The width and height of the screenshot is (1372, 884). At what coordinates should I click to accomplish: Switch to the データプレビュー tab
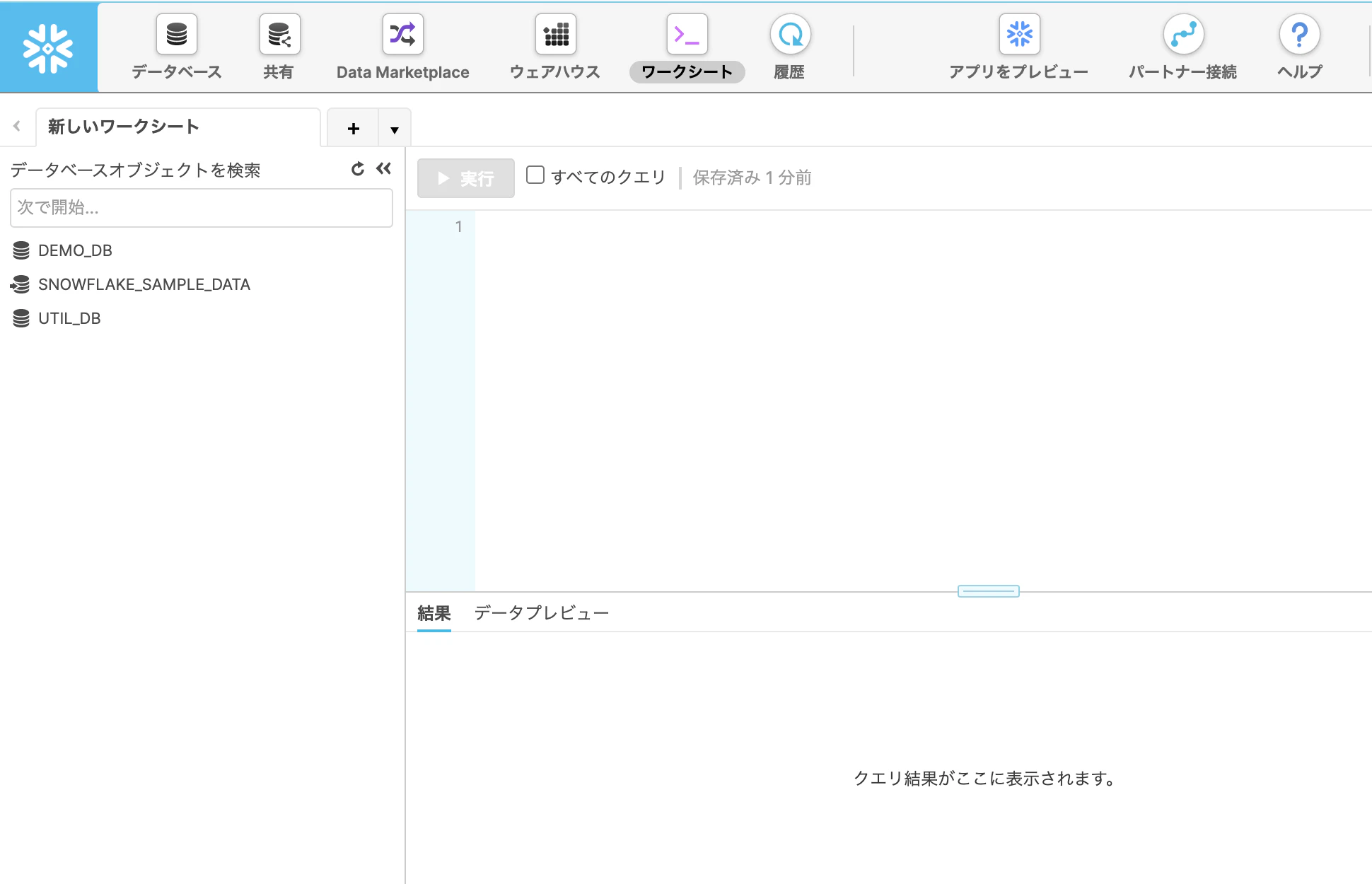click(540, 613)
